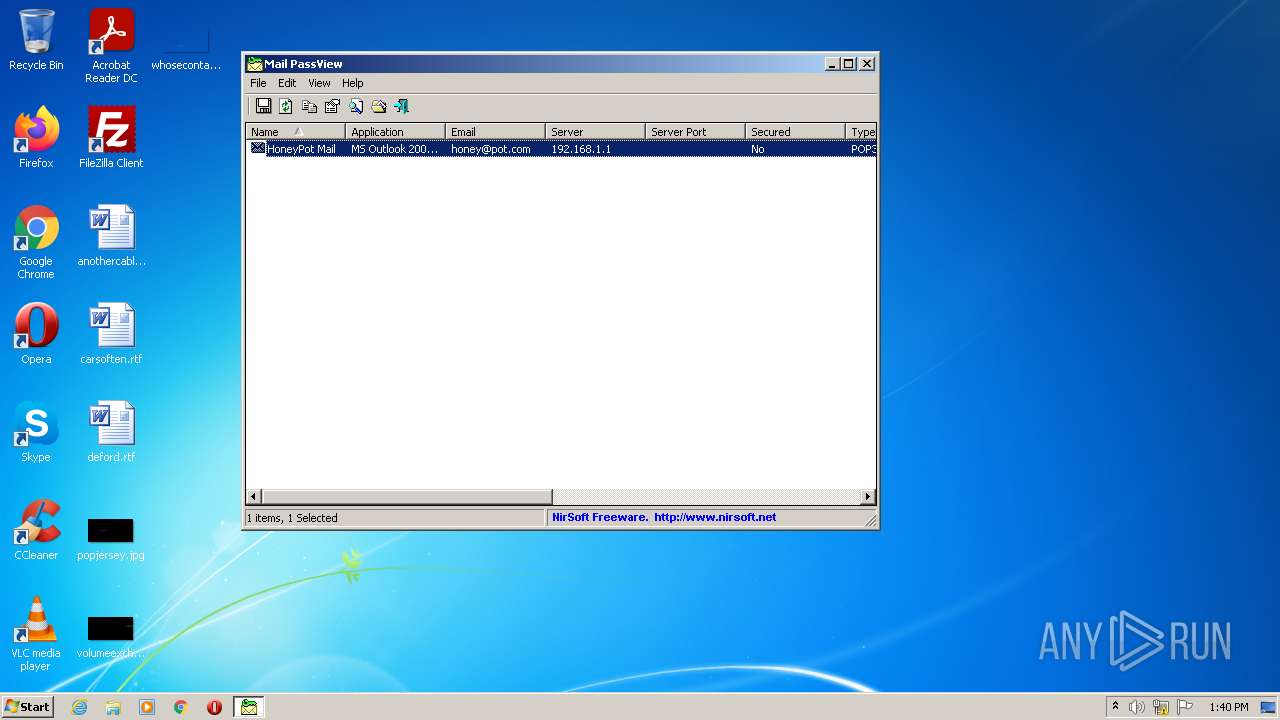Open the Windows Start menu

(28, 706)
